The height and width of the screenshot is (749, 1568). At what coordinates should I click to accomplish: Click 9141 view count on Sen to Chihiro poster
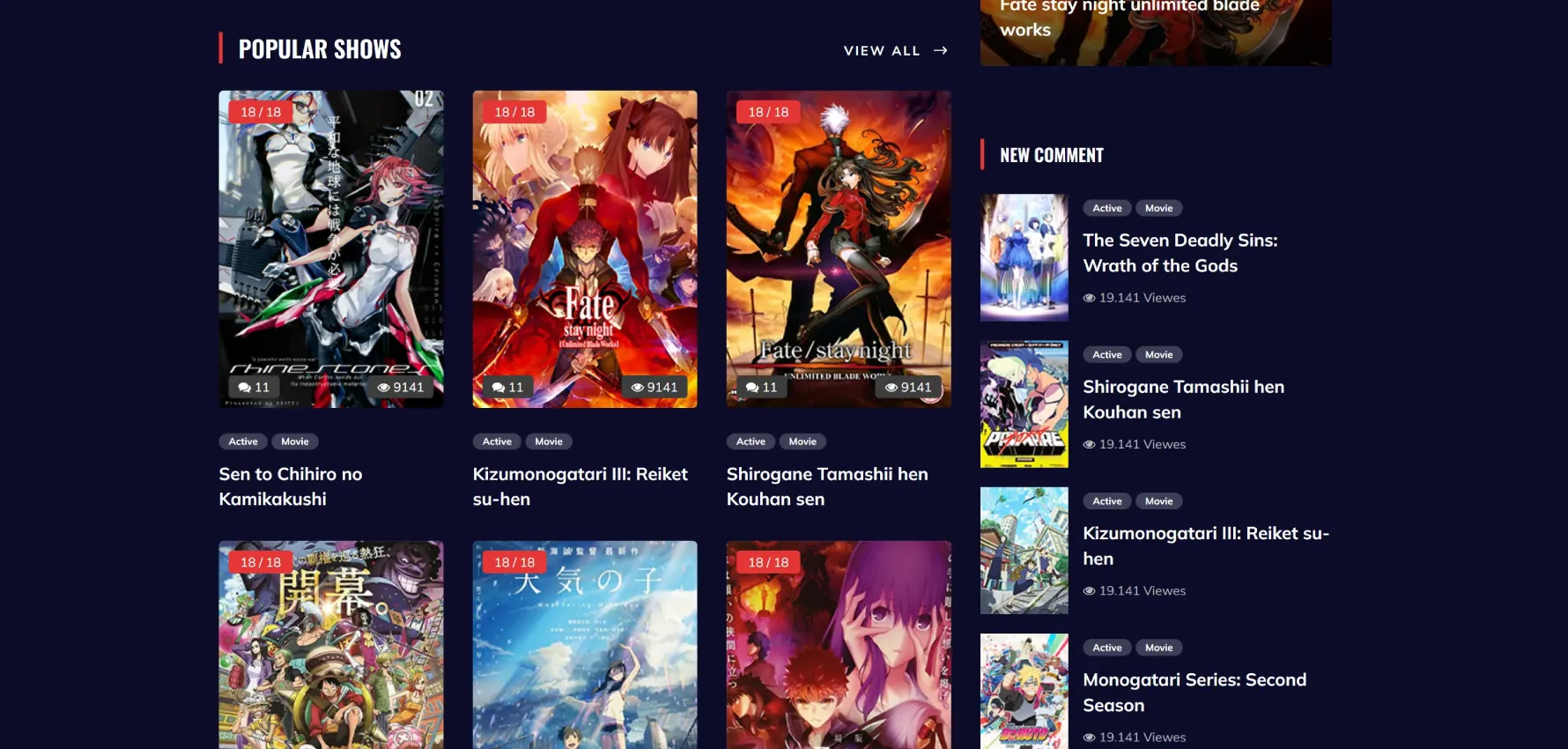click(409, 388)
